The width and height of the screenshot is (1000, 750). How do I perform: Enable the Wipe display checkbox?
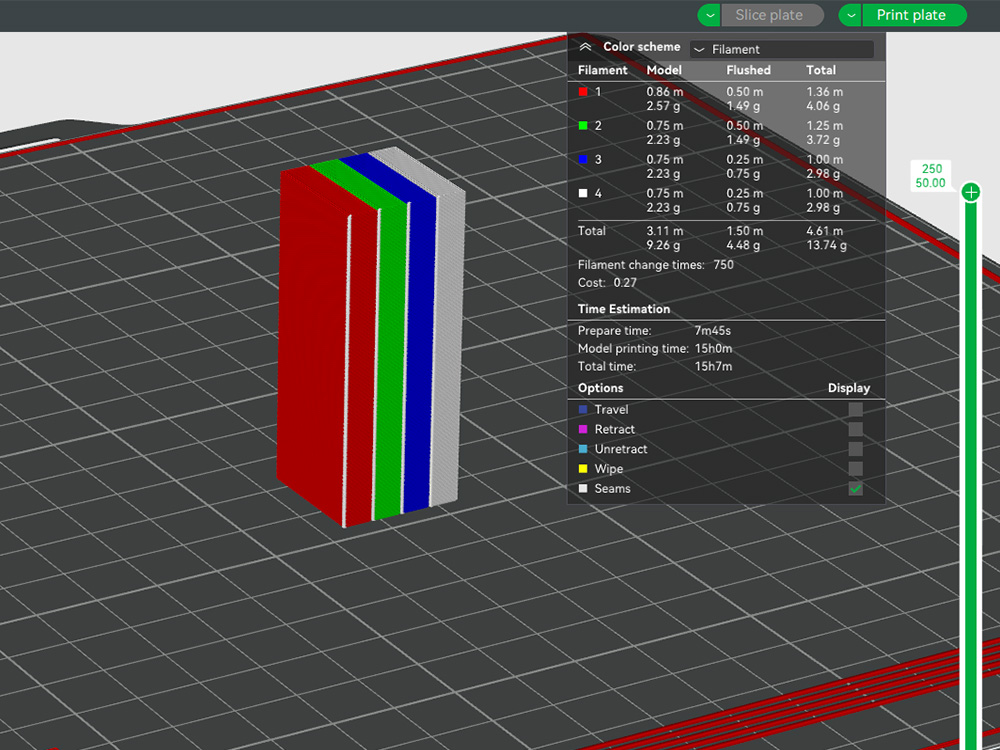[x=855, y=469]
